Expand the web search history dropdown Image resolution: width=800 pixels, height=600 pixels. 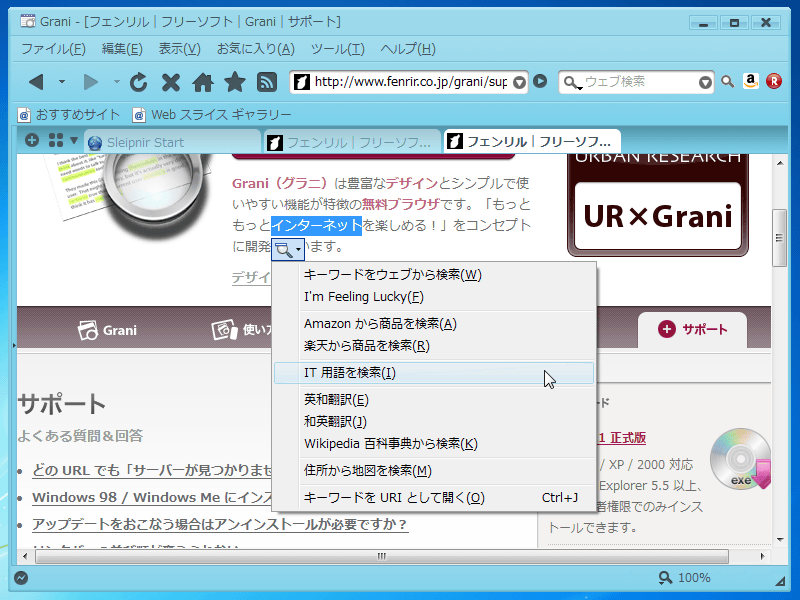705,82
